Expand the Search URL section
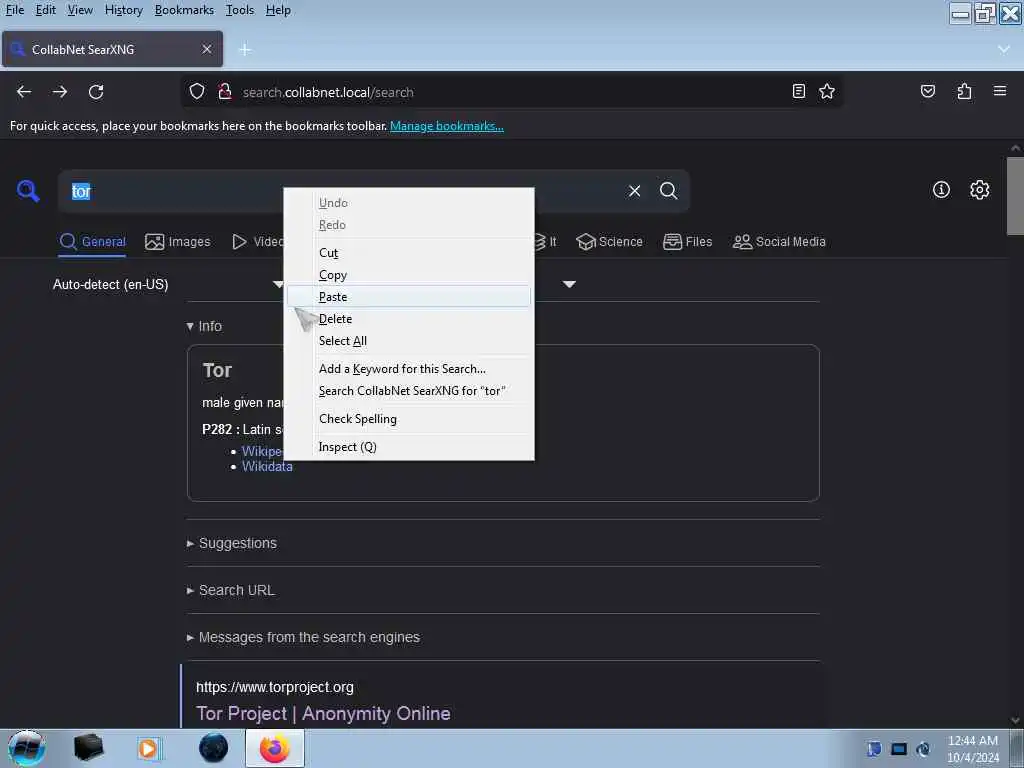1024x768 pixels. point(231,590)
